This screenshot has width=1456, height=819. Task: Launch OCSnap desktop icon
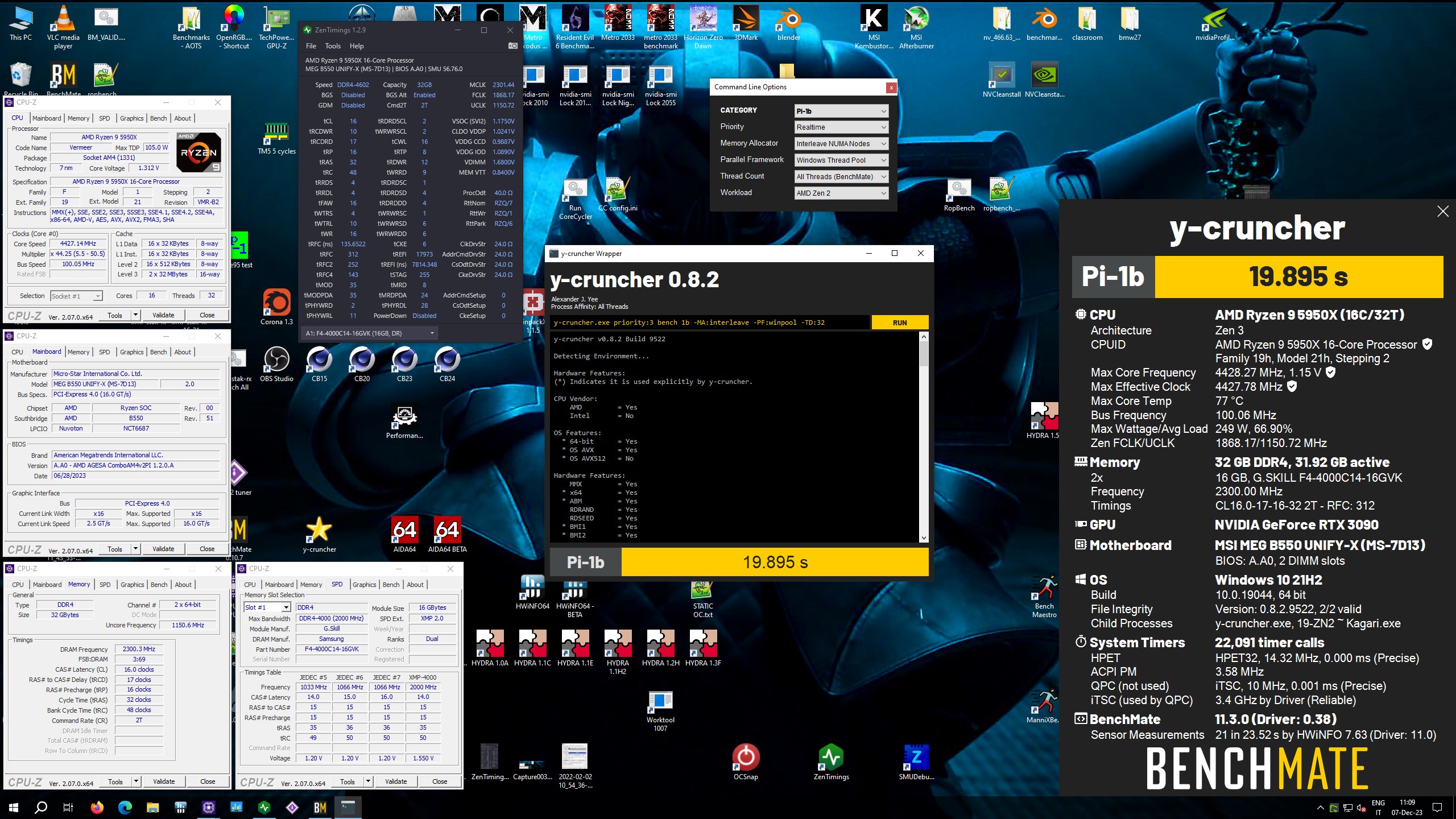746,762
